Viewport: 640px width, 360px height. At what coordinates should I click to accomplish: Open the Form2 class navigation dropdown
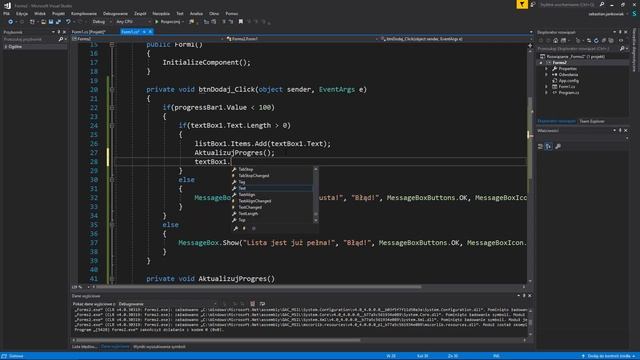[x=149, y=39]
